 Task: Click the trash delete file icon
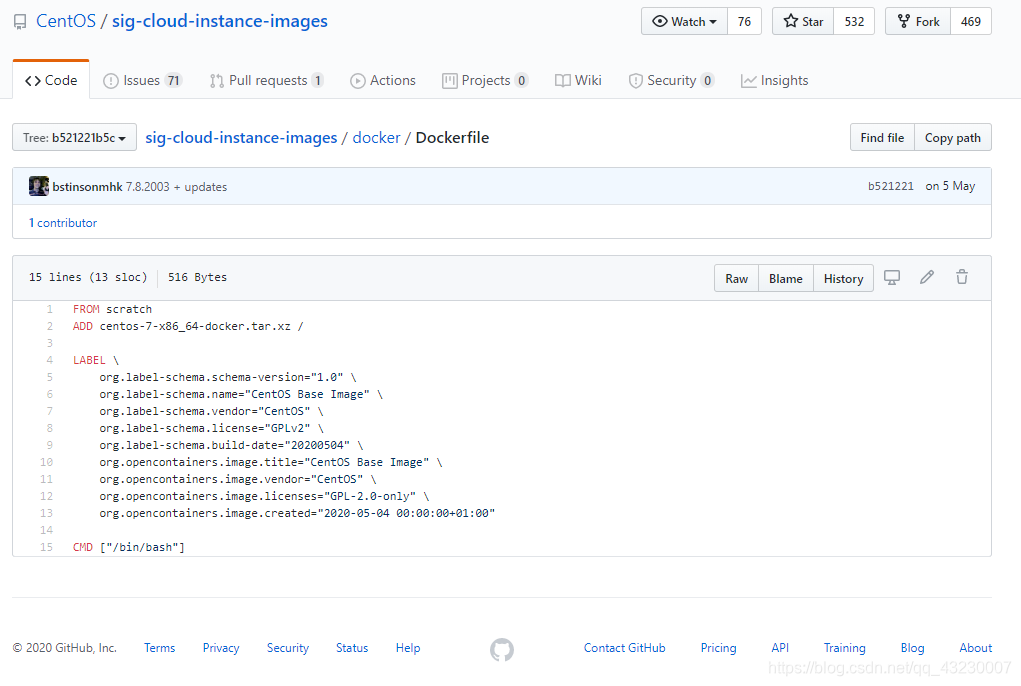[x=962, y=277]
